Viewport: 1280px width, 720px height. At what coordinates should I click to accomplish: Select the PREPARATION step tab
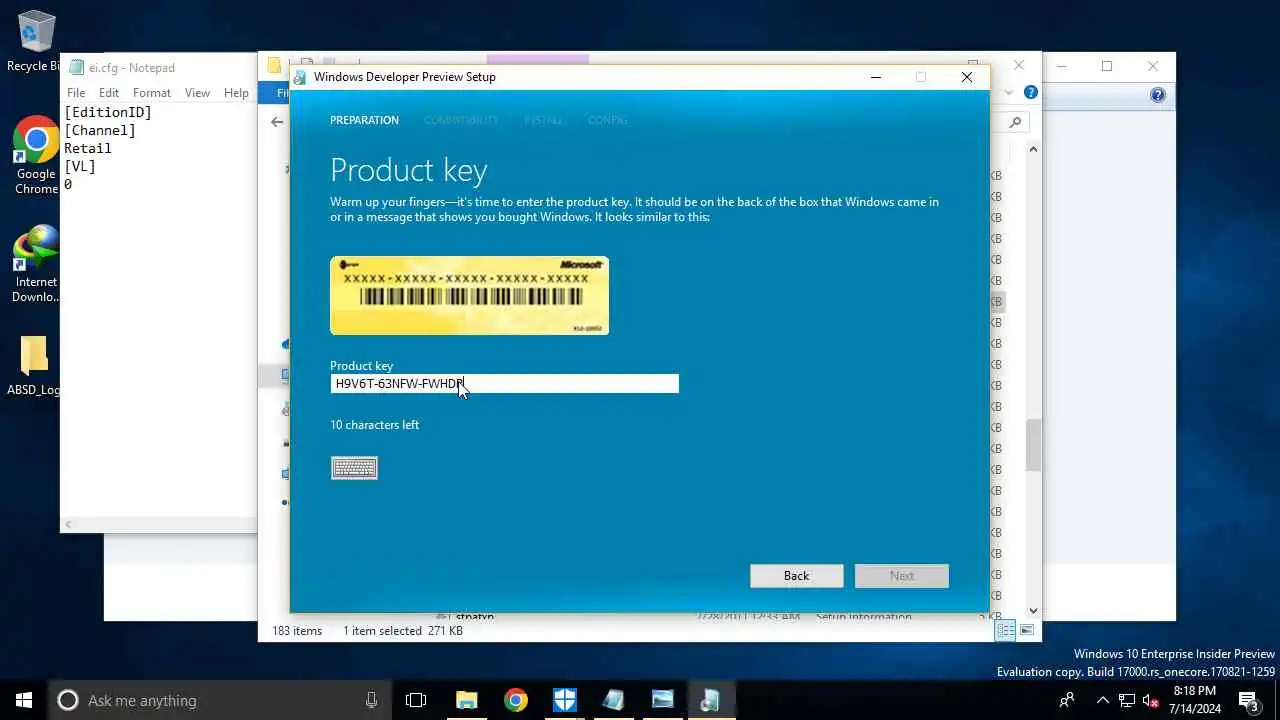point(364,120)
